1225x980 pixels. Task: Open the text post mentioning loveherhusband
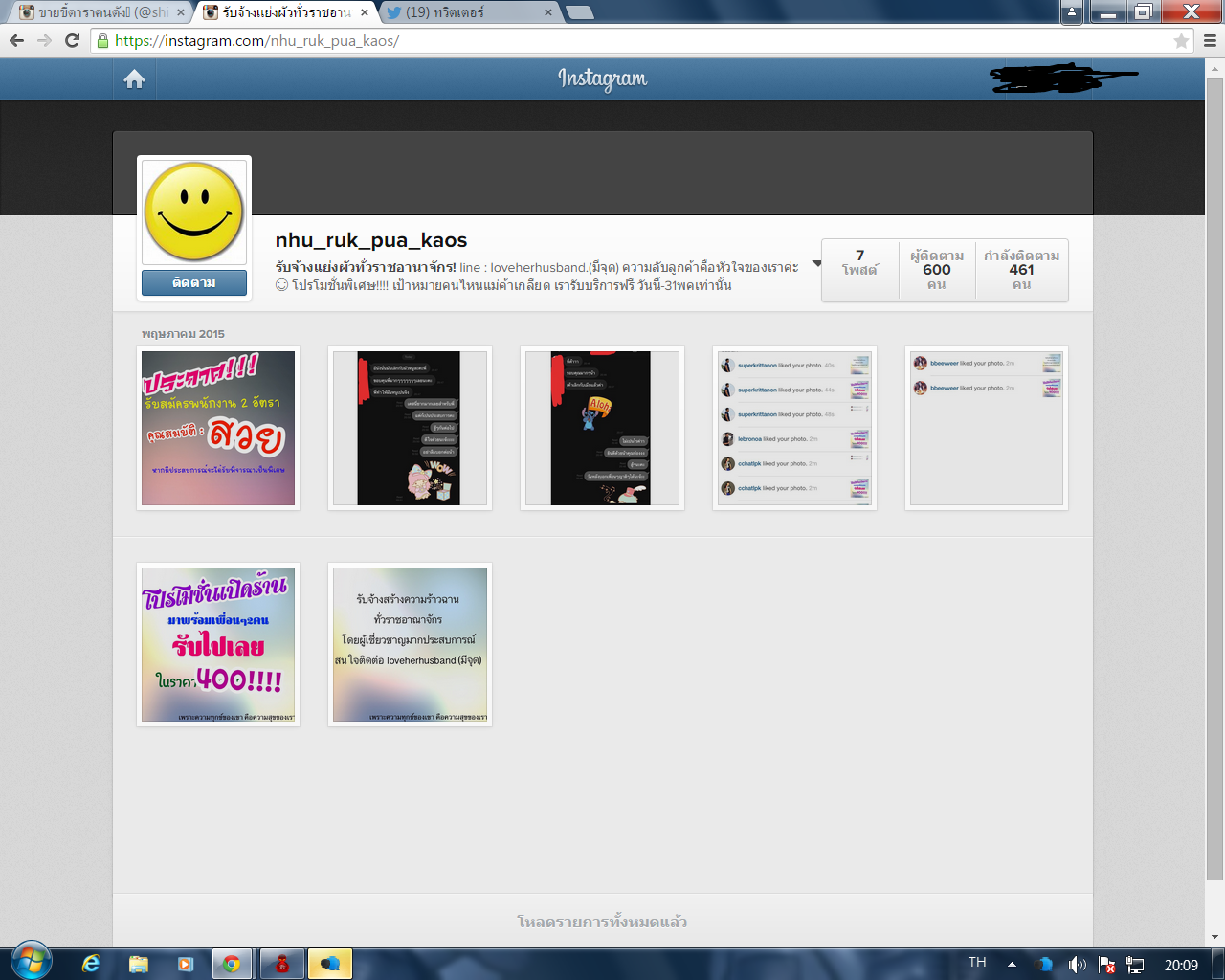pos(410,644)
